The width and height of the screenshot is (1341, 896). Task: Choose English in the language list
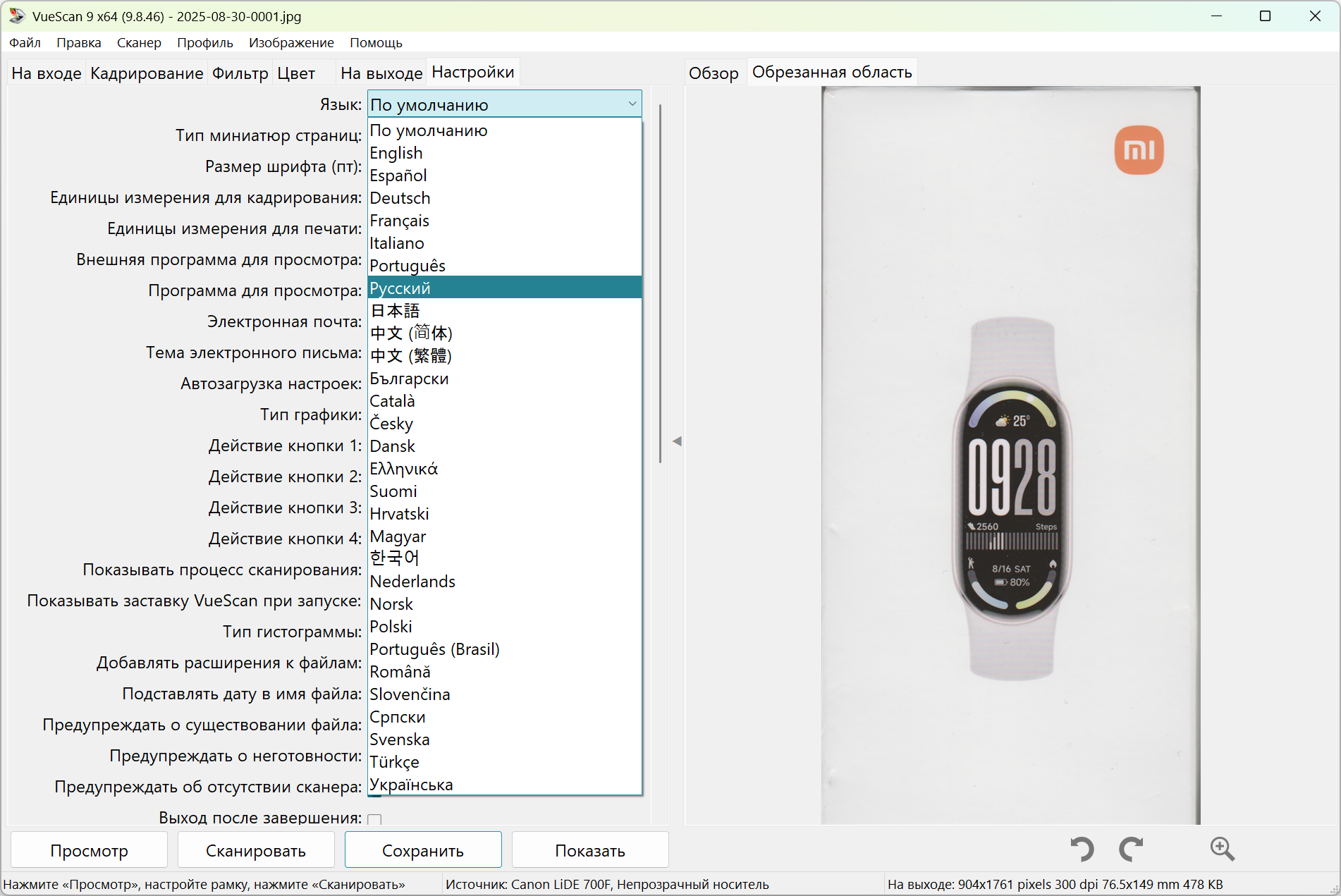(505, 153)
